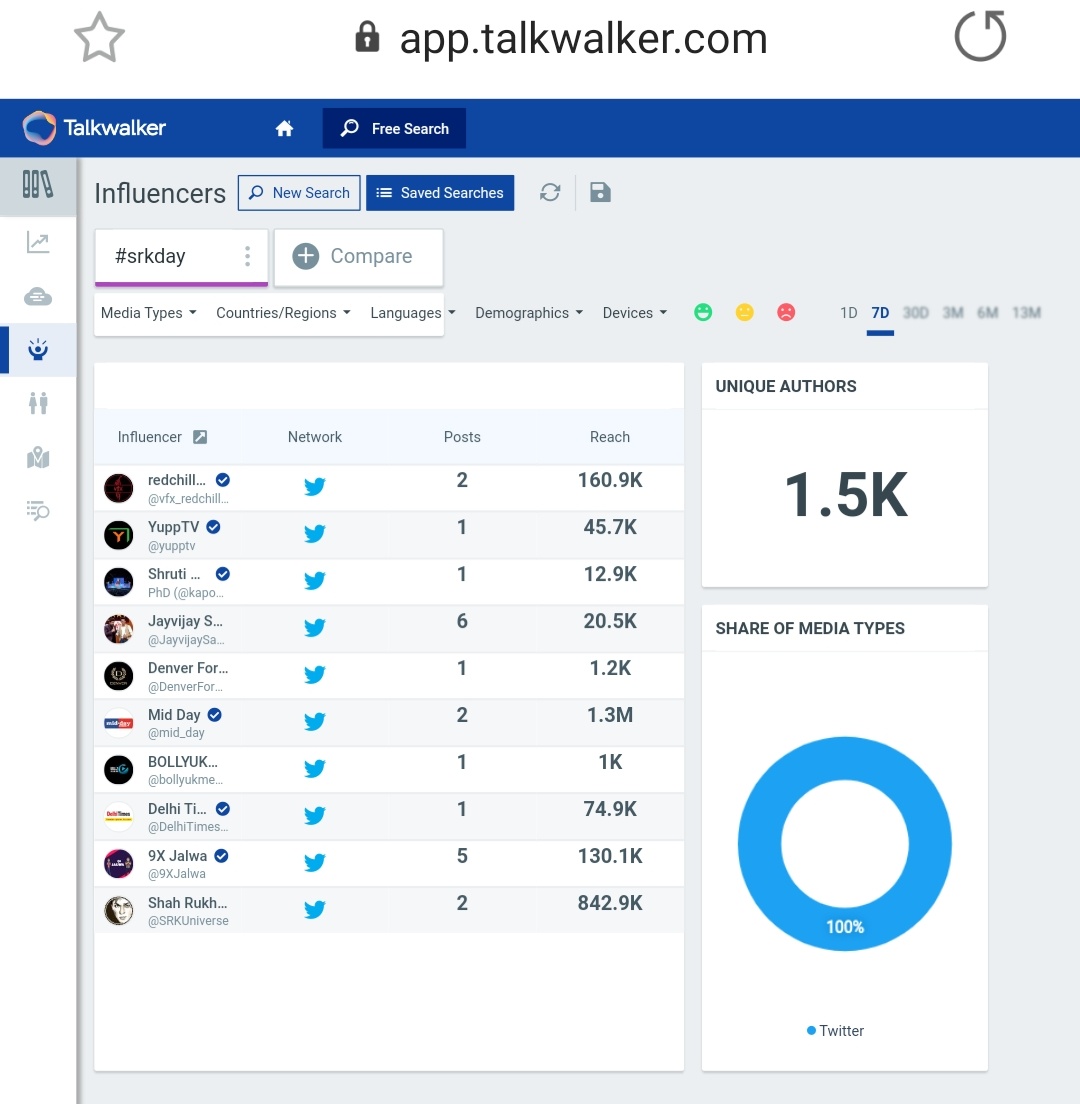This screenshot has width=1080, height=1104.
Task: Tap the lock icon in address bar
Action: pos(367,37)
